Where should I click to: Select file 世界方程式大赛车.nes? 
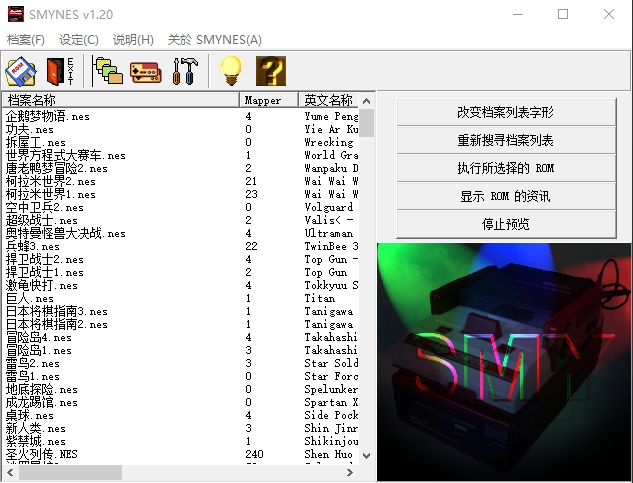click(65, 155)
